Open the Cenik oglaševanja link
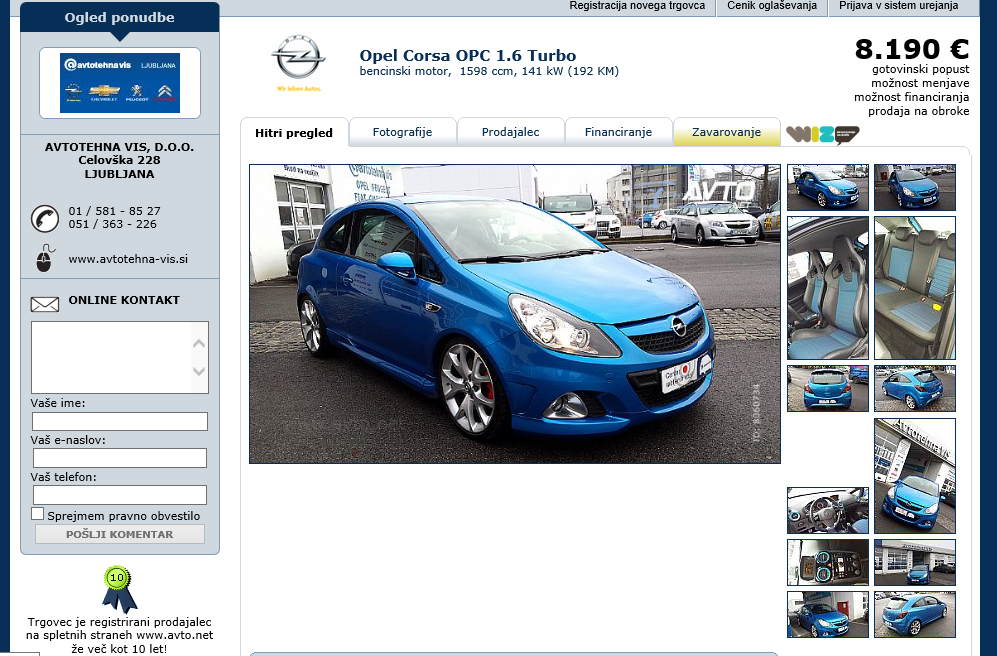 [x=772, y=6]
